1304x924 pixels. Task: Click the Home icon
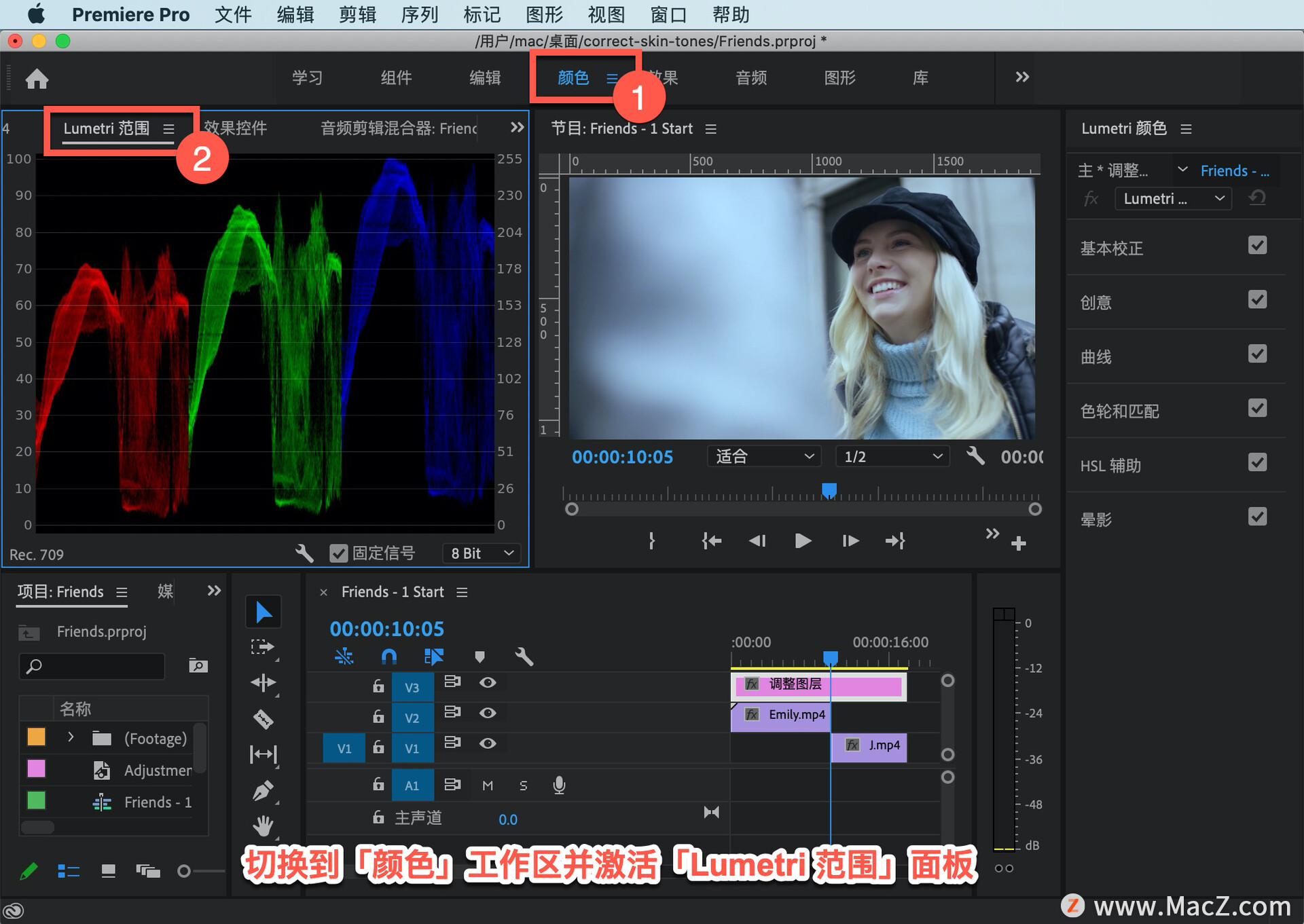tap(37, 79)
